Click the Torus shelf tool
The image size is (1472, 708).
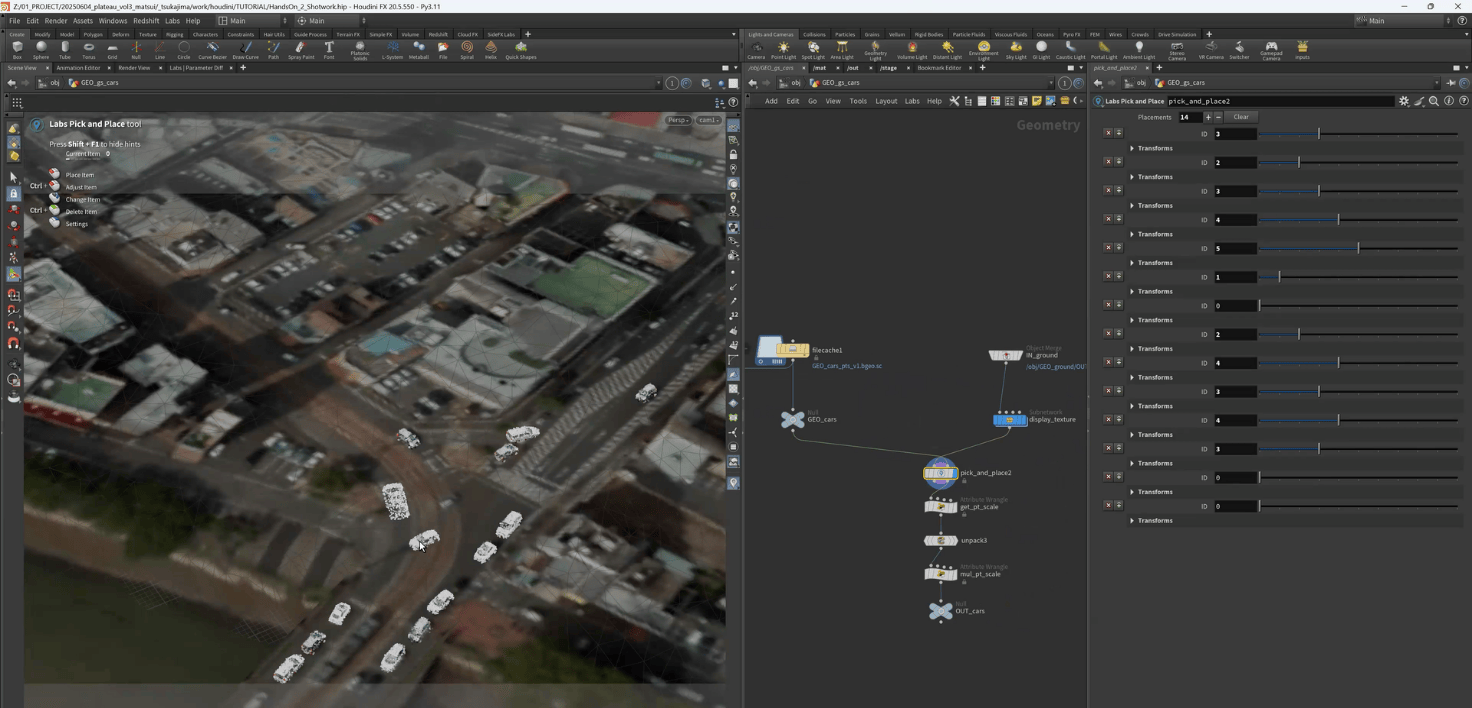[x=88, y=49]
